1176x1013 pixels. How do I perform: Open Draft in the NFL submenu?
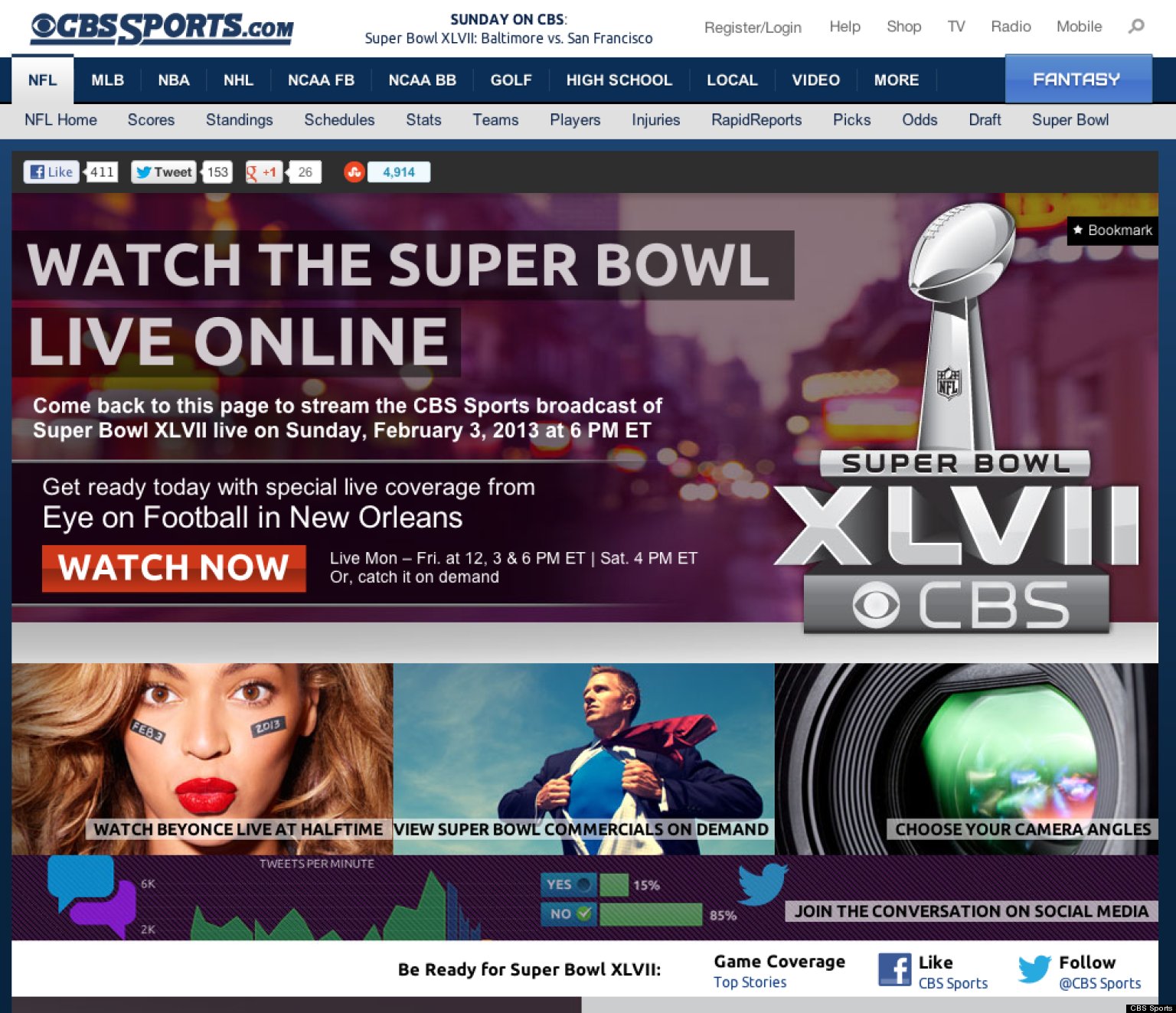coord(985,120)
